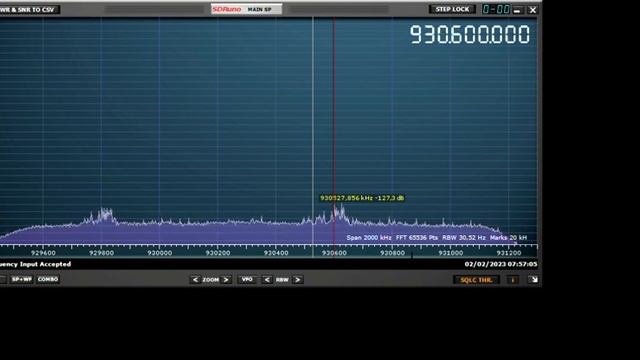Click the 930400 frequency scale label

click(x=276, y=253)
